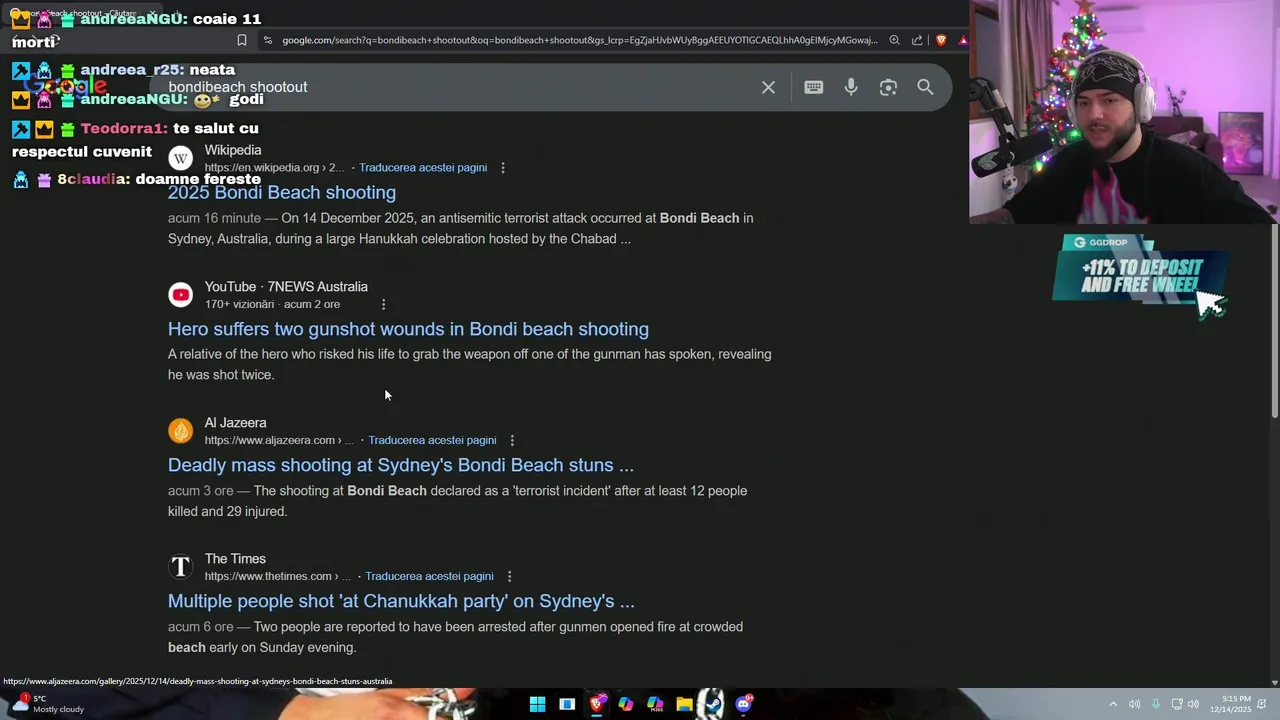
Task: Open 'Hero suffers two gunshot wounds' video result
Action: point(408,329)
